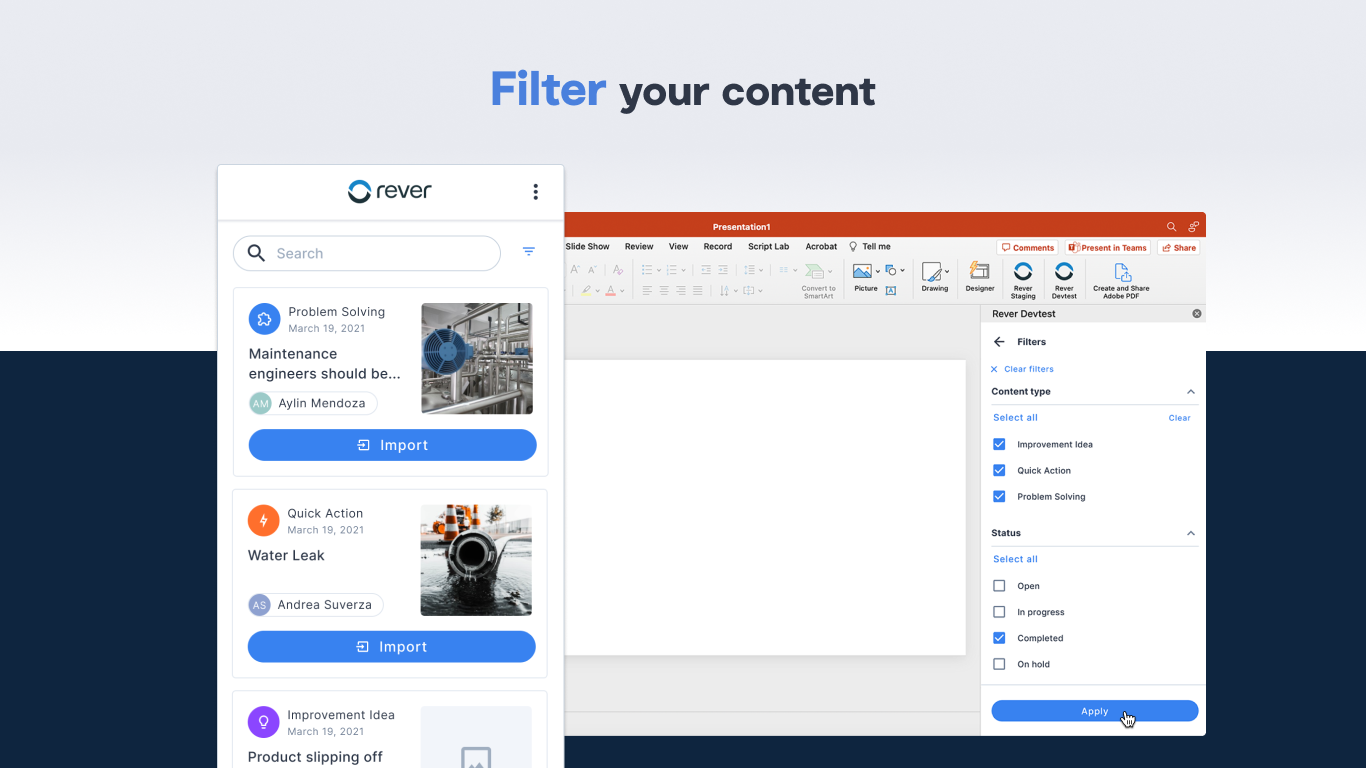Image resolution: width=1366 pixels, height=768 pixels.
Task: Open the Designer tool in the ribbon
Action: (x=980, y=277)
